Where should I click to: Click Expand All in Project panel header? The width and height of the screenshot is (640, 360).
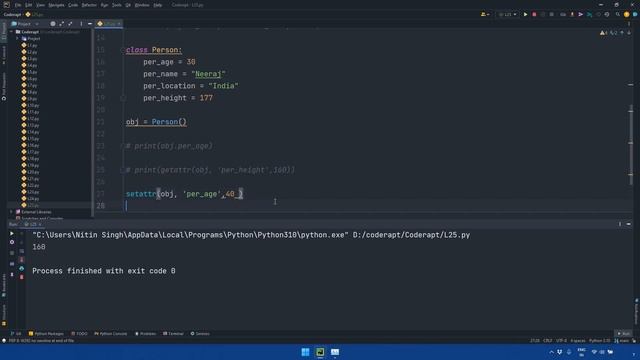pyautogui.click(x=62, y=24)
